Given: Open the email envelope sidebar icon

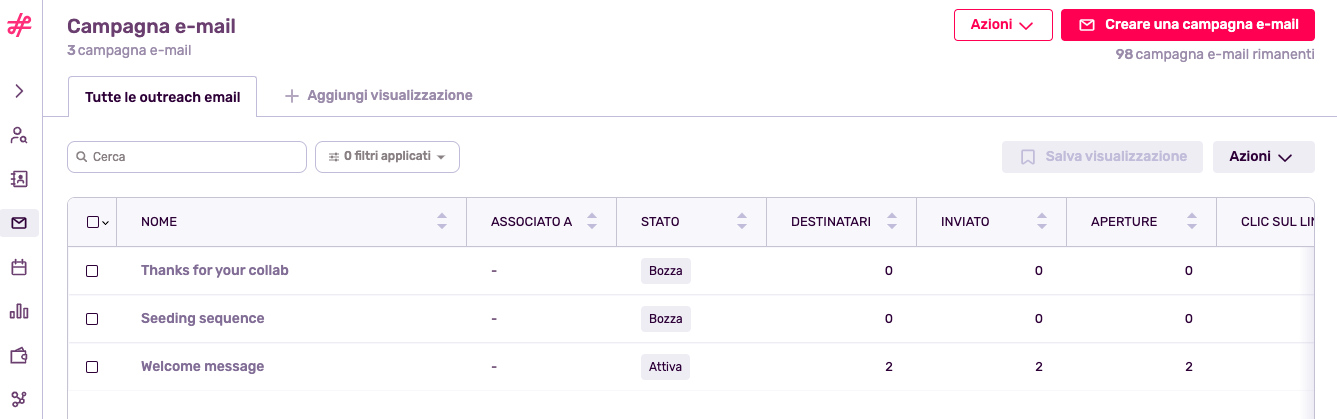Looking at the screenshot, I should point(19,223).
